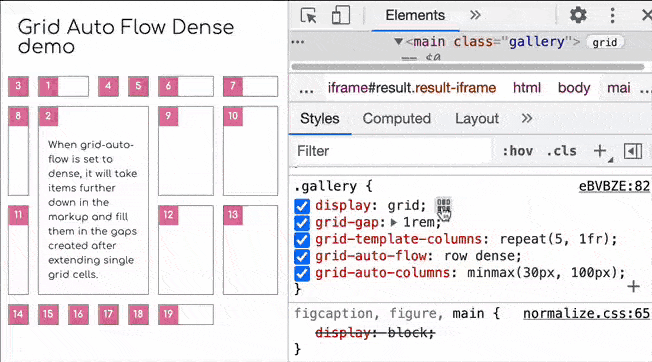Toggle the device toolbar icon
The height and width of the screenshot is (362, 652).
coord(341,15)
